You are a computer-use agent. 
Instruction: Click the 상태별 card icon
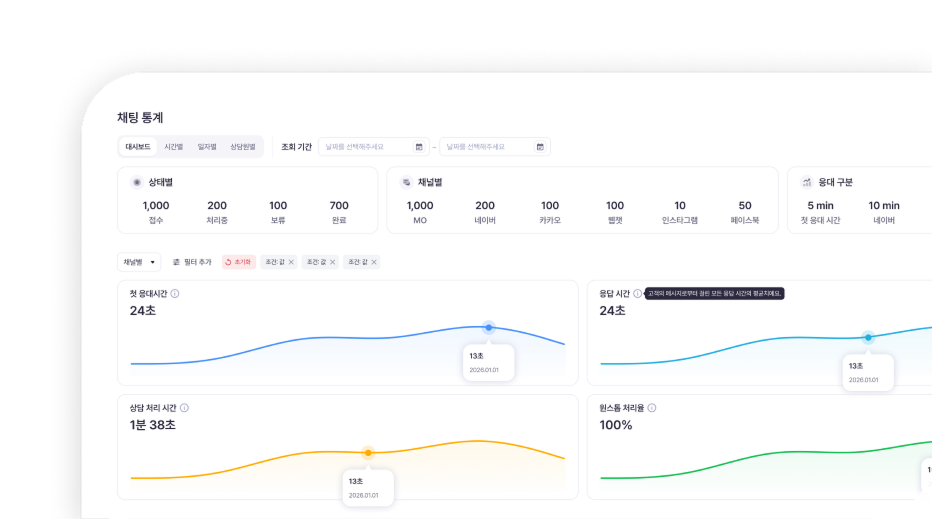click(137, 183)
